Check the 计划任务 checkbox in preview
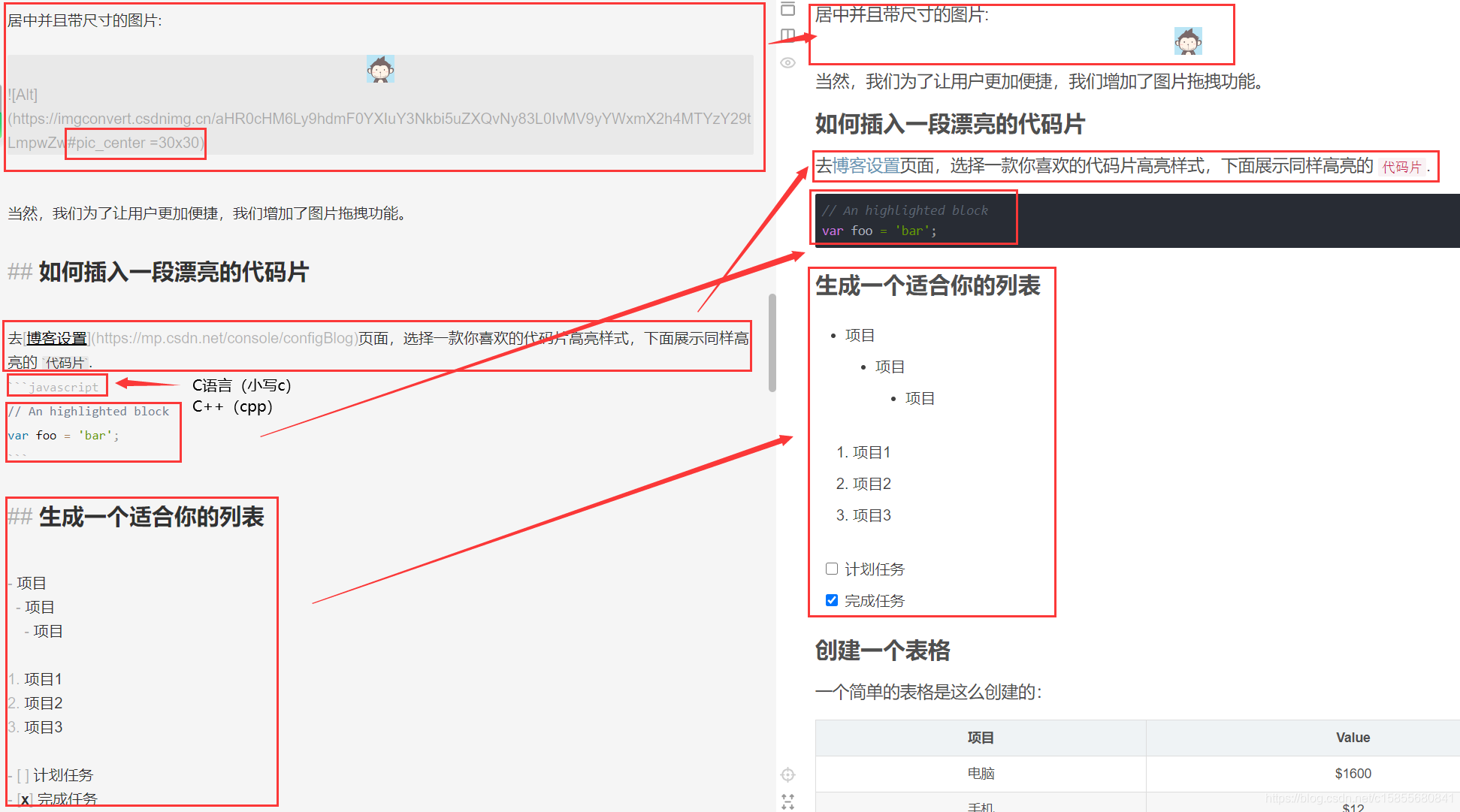 [x=832, y=569]
